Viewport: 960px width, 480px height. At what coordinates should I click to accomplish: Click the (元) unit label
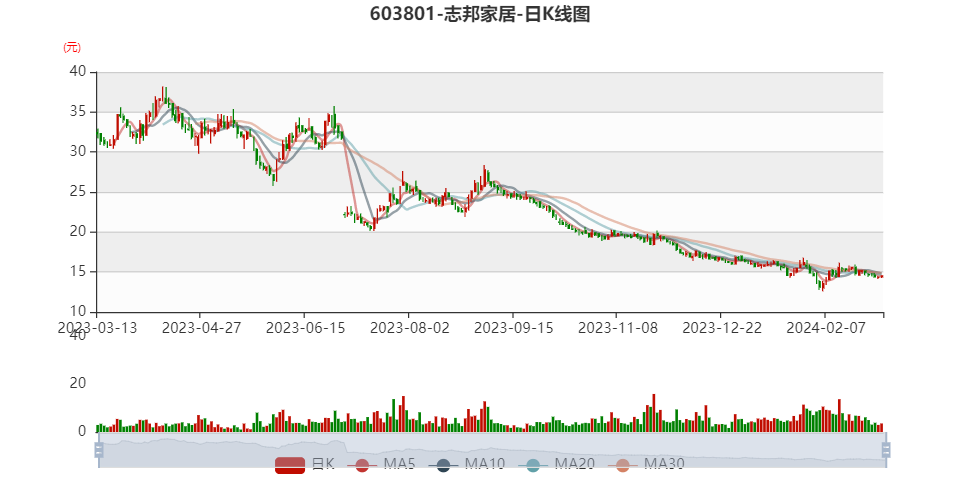point(72,47)
